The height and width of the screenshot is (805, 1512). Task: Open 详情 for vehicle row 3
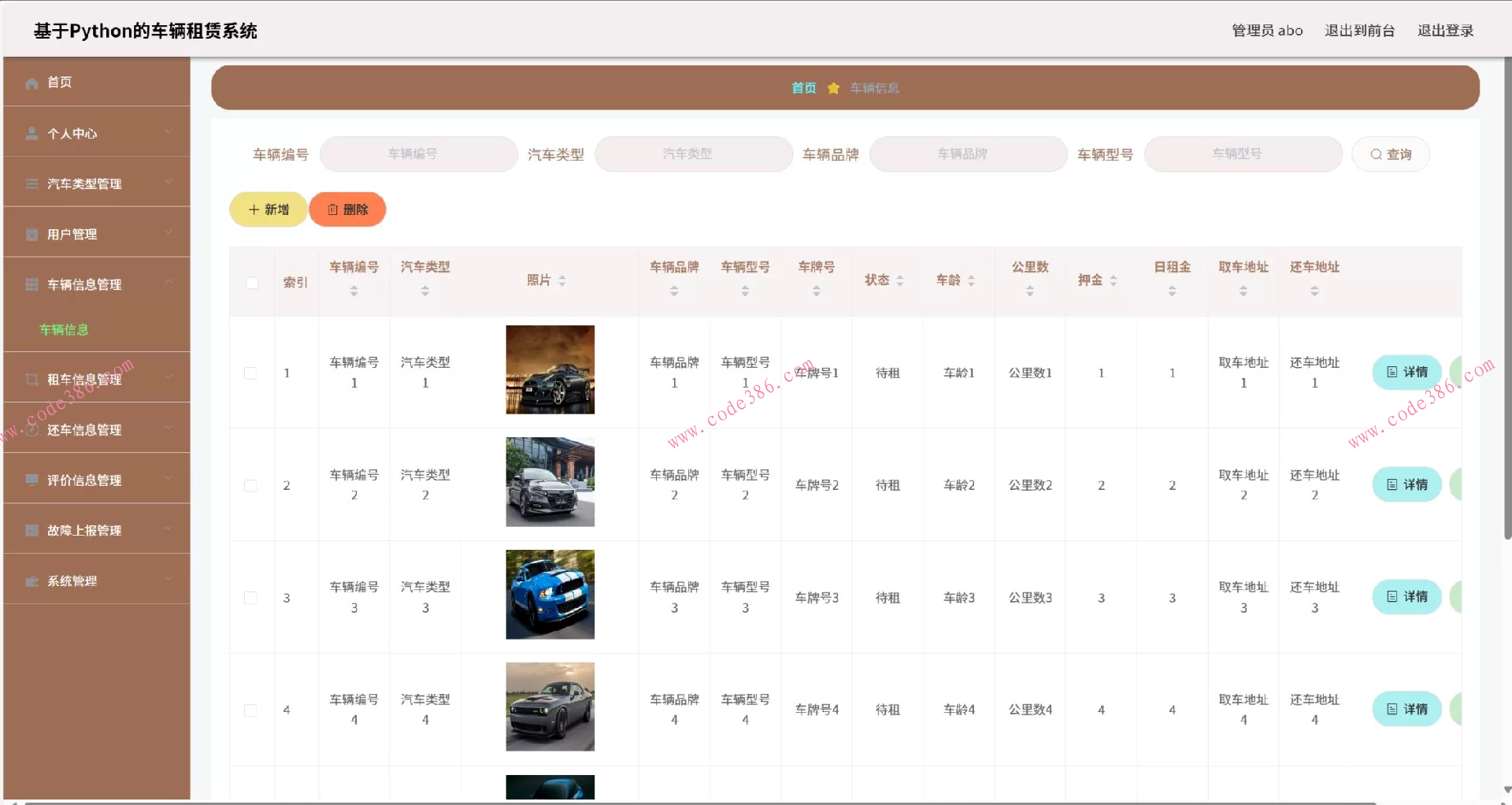1408,597
